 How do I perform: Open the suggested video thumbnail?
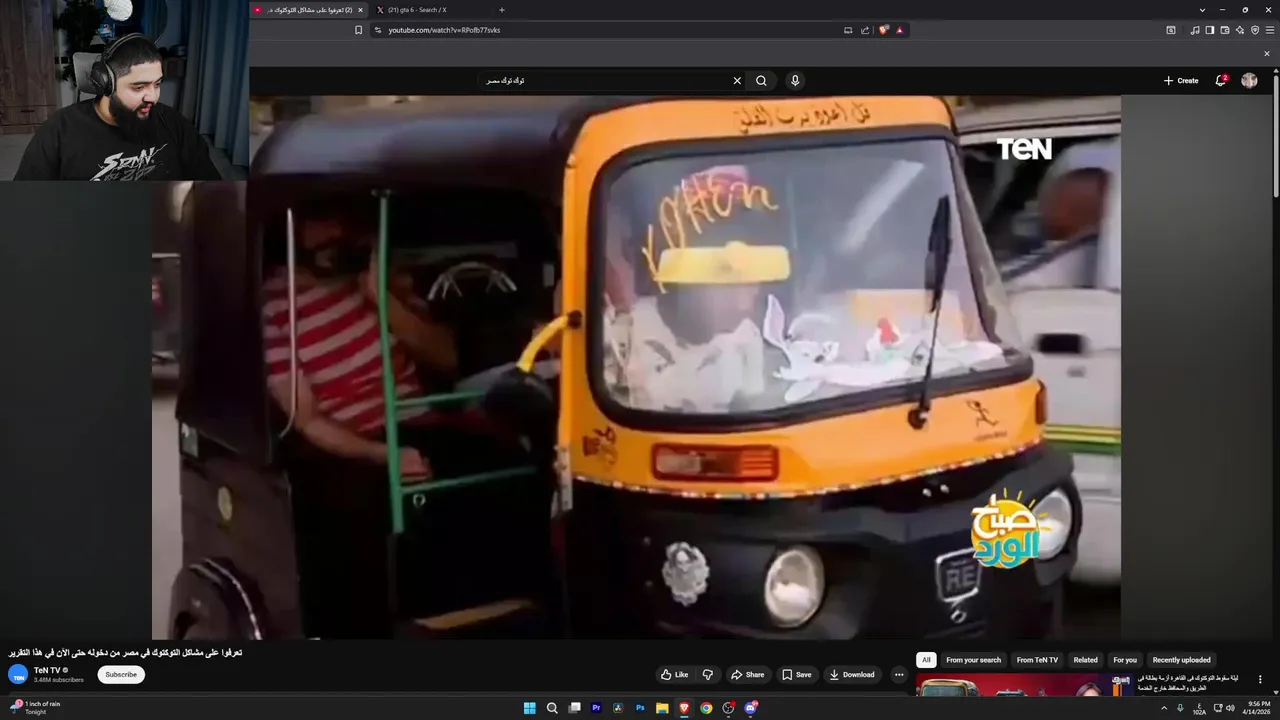point(1023,685)
